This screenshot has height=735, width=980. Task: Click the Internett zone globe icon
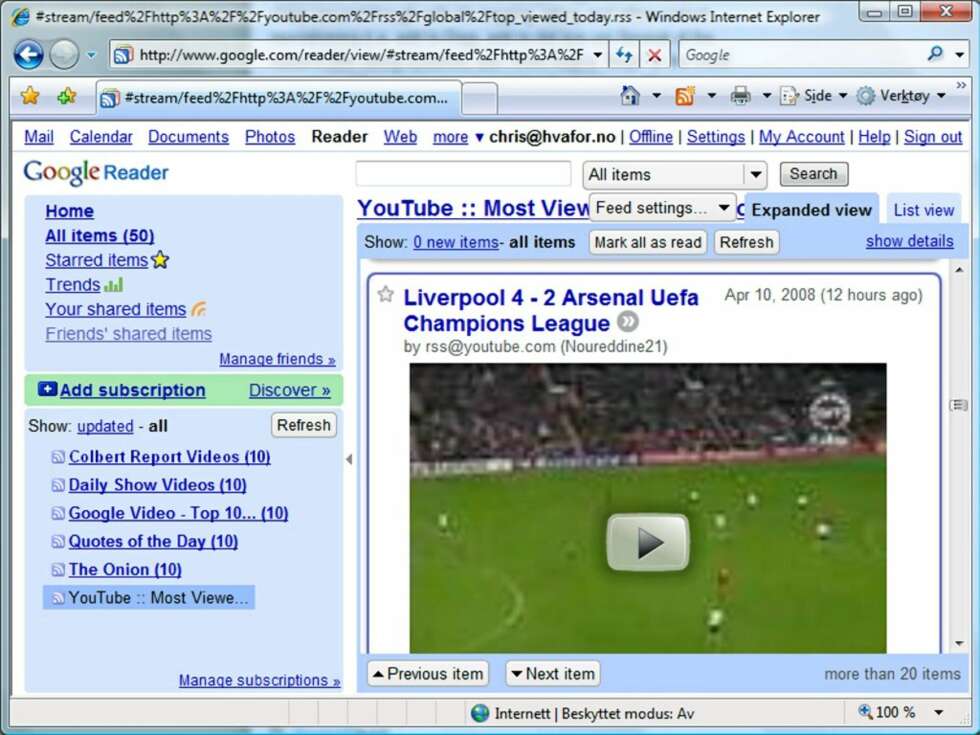tap(480, 712)
